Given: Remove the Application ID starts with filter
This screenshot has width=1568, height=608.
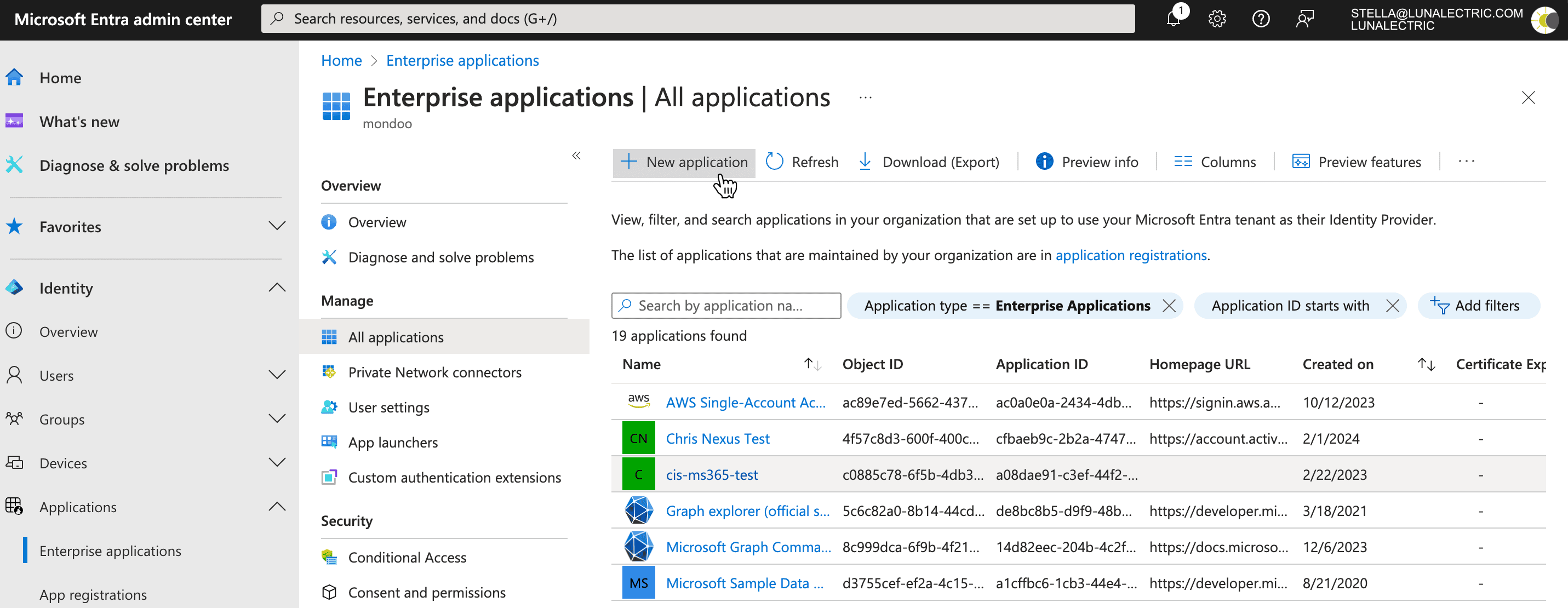Looking at the screenshot, I should 1392,306.
